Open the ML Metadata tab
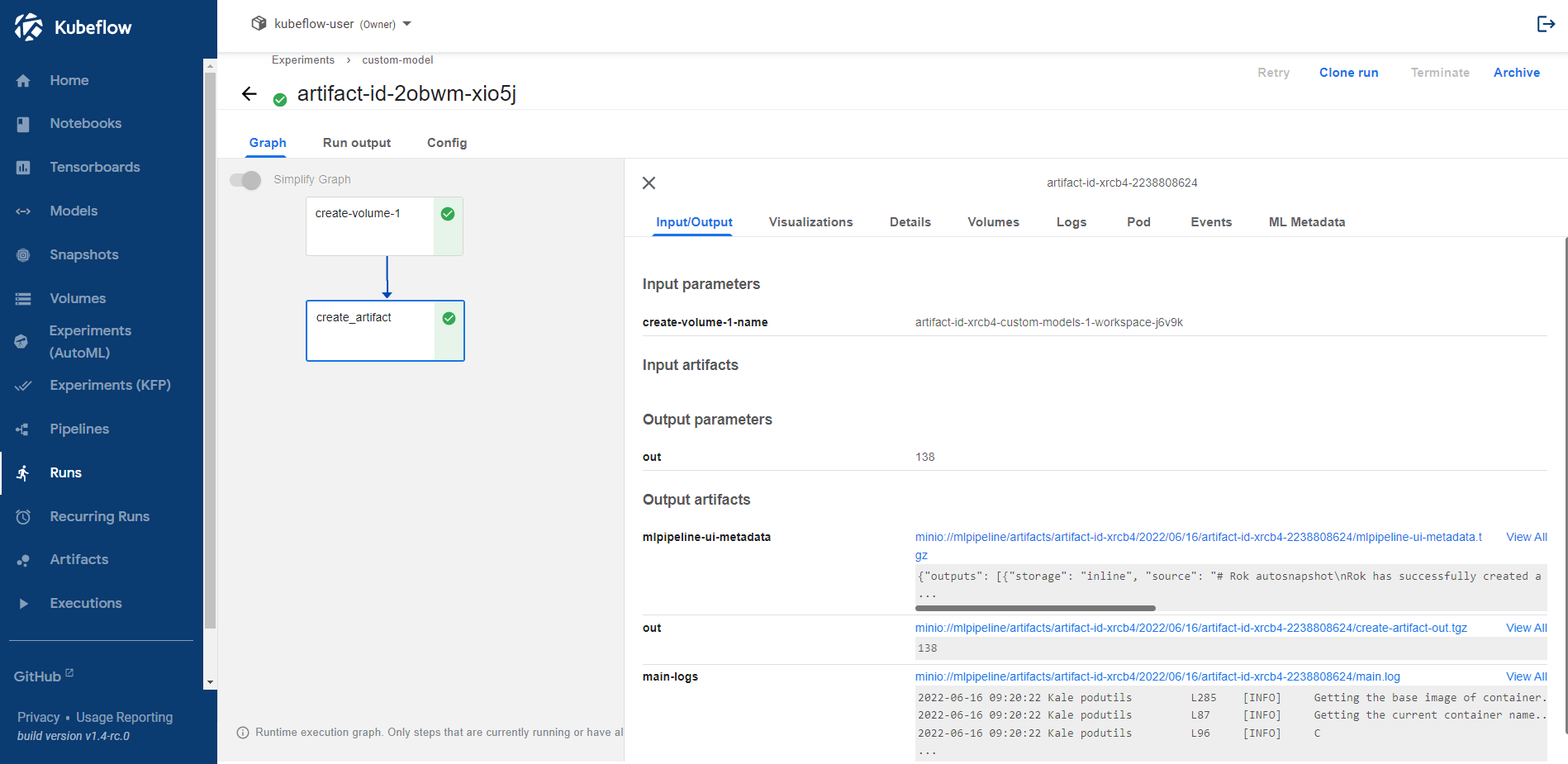Image resolution: width=1568 pixels, height=764 pixels. 1307,222
